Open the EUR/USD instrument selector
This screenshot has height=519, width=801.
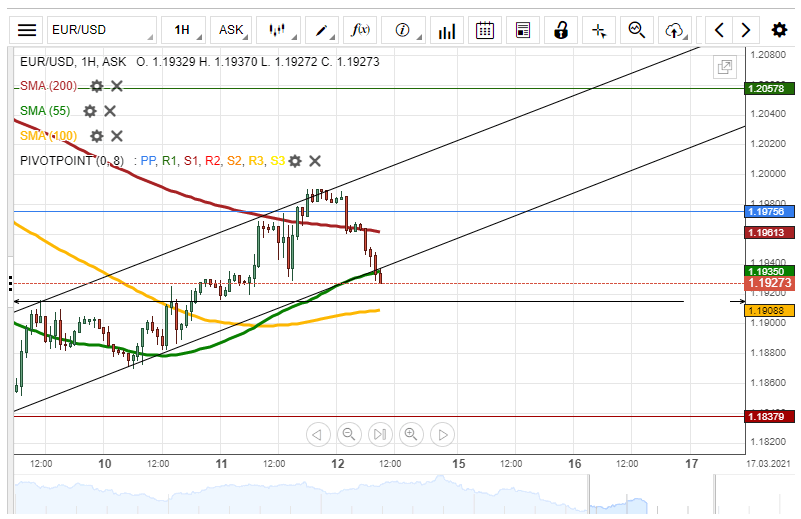[x=102, y=30]
